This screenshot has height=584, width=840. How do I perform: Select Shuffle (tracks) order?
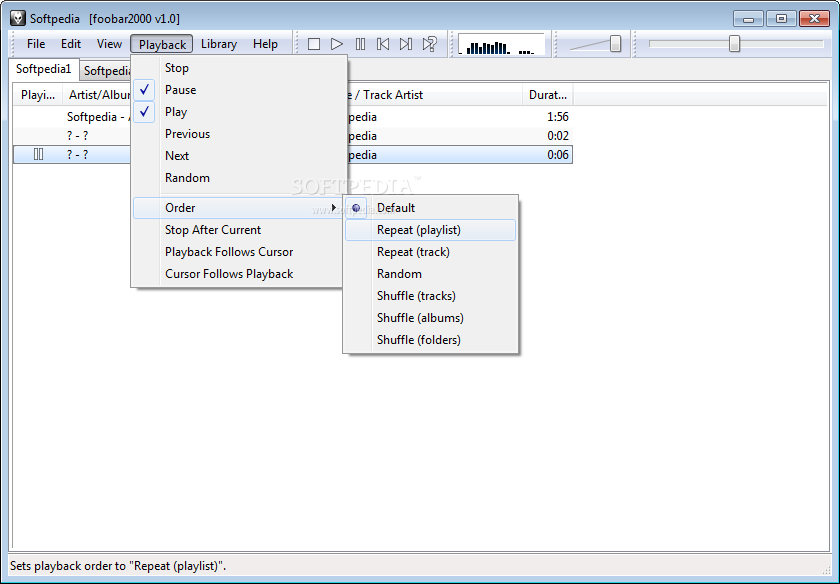(430, 296)
